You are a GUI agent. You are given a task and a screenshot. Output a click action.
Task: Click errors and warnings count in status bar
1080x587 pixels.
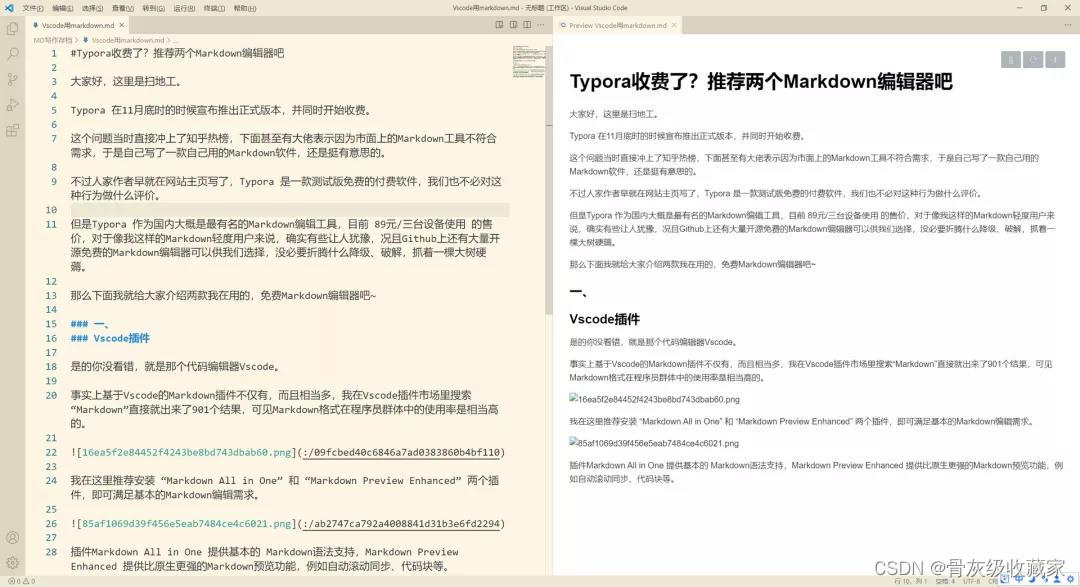pyautogui.click(x=21, y=581)
